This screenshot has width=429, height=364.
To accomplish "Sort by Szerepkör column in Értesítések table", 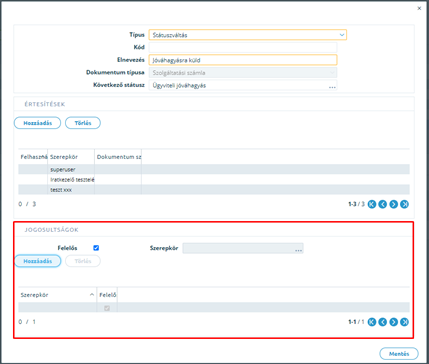I will (71, 156).
